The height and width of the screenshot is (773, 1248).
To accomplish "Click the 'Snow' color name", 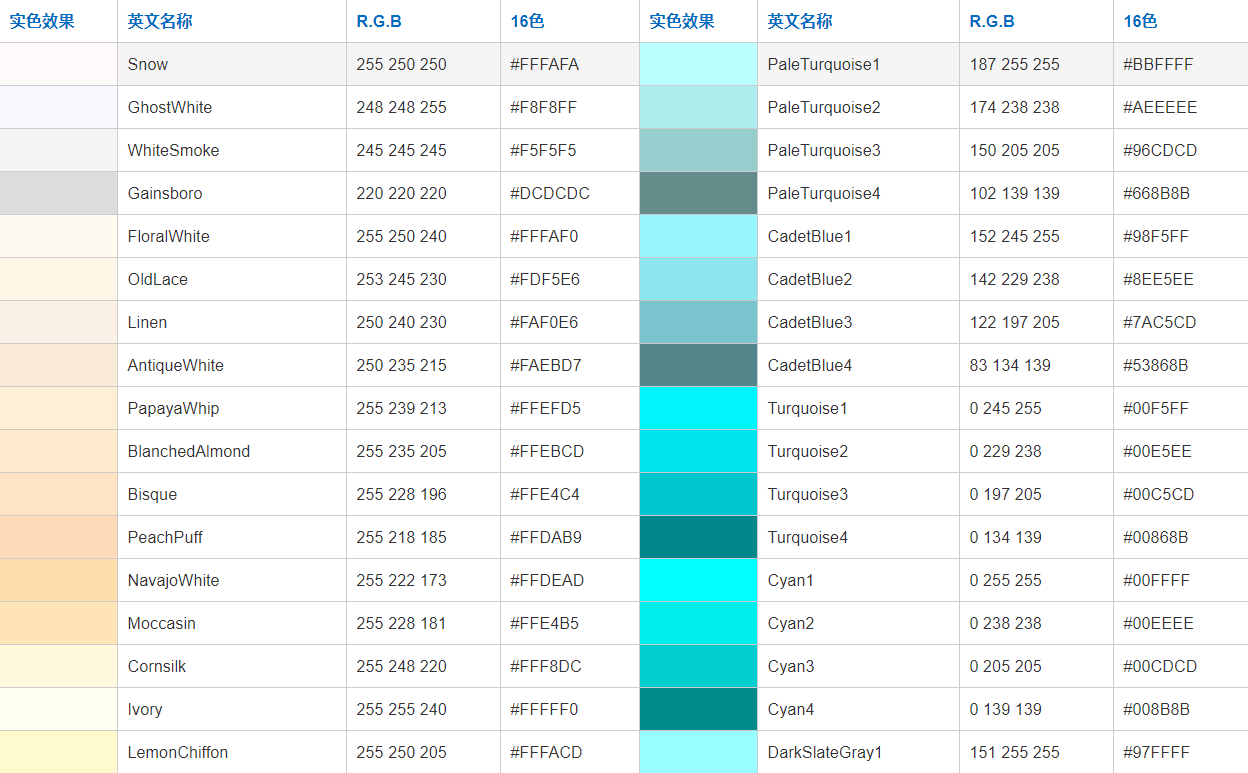I will click(148, 64).
